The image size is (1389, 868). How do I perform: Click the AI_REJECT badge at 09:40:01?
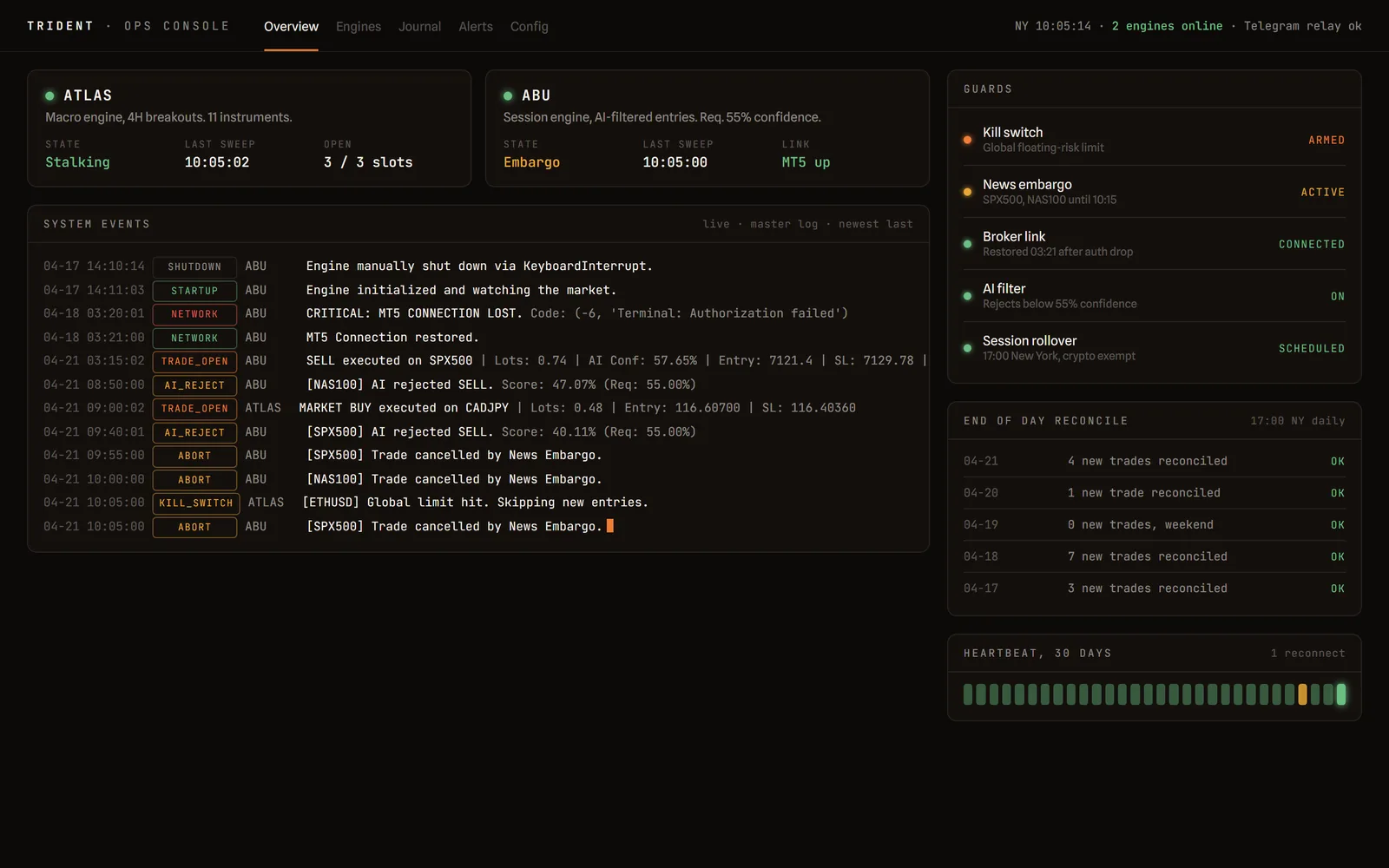194,432
